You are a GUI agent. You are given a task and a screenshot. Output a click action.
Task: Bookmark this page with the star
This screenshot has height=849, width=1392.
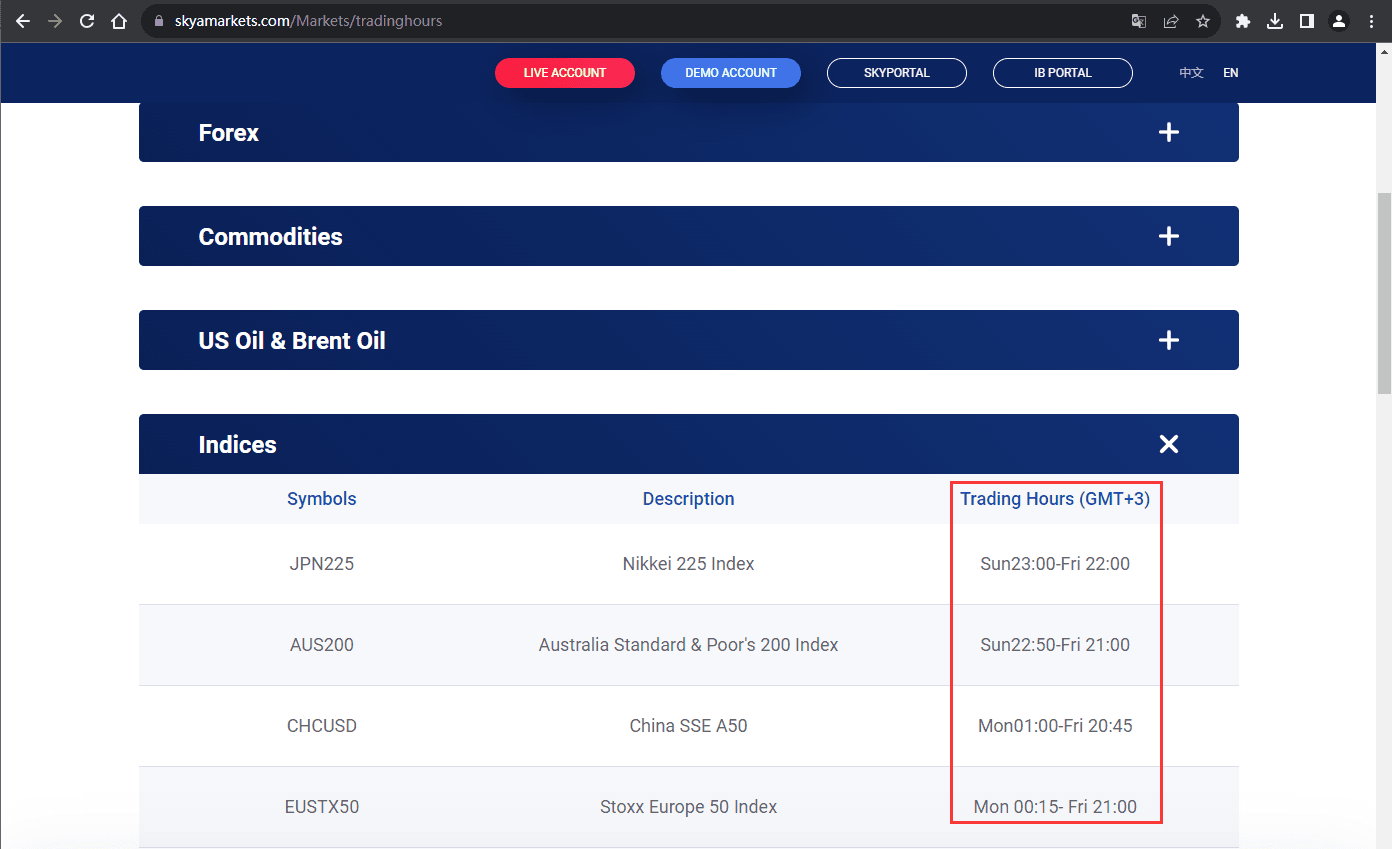1203,21
